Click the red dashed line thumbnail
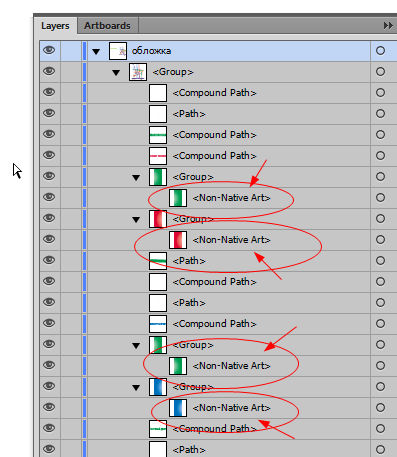Viewport: 397px width, 457px height. (158, 156)
